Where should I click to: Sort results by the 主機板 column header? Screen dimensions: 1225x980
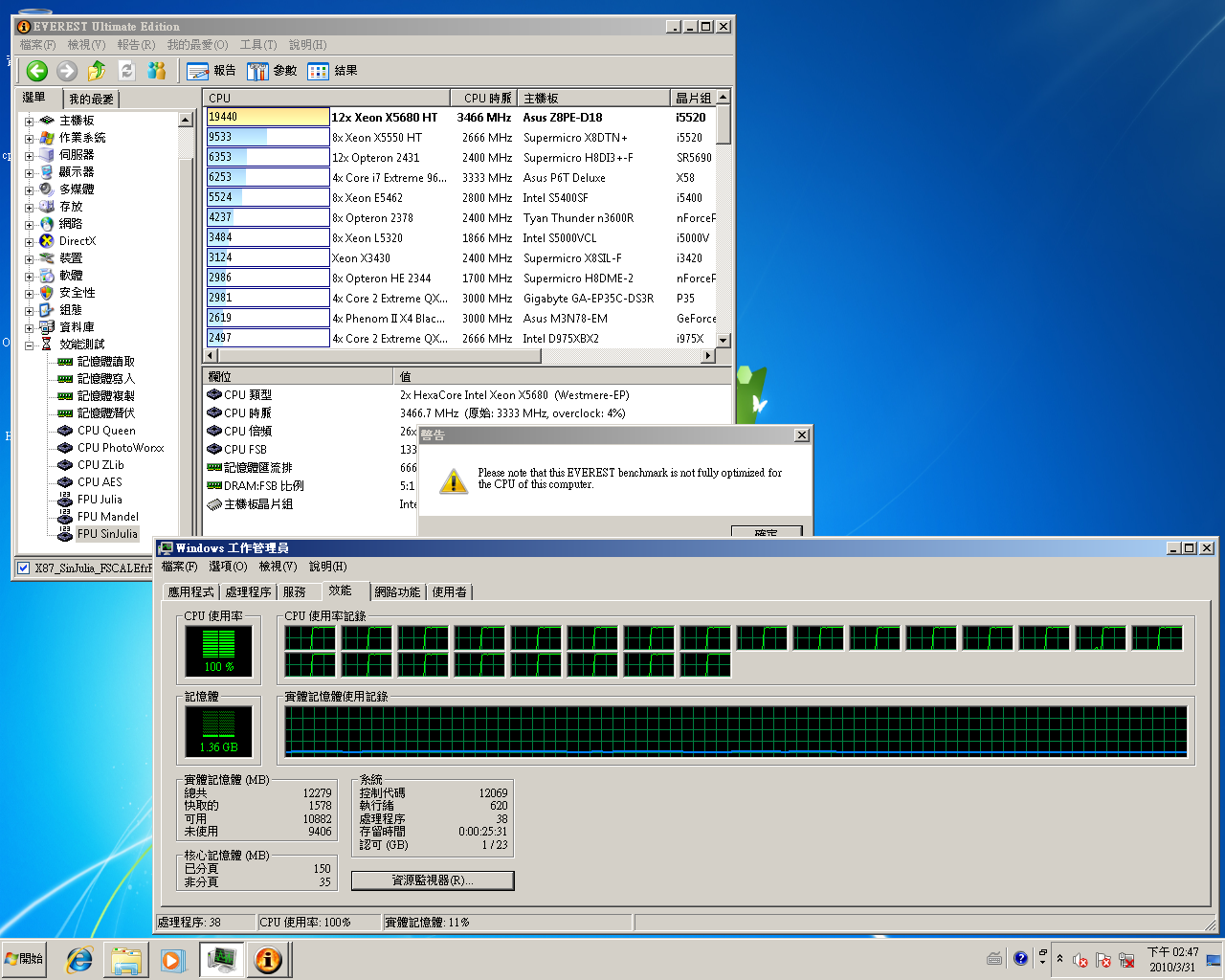tap(593, 98)
